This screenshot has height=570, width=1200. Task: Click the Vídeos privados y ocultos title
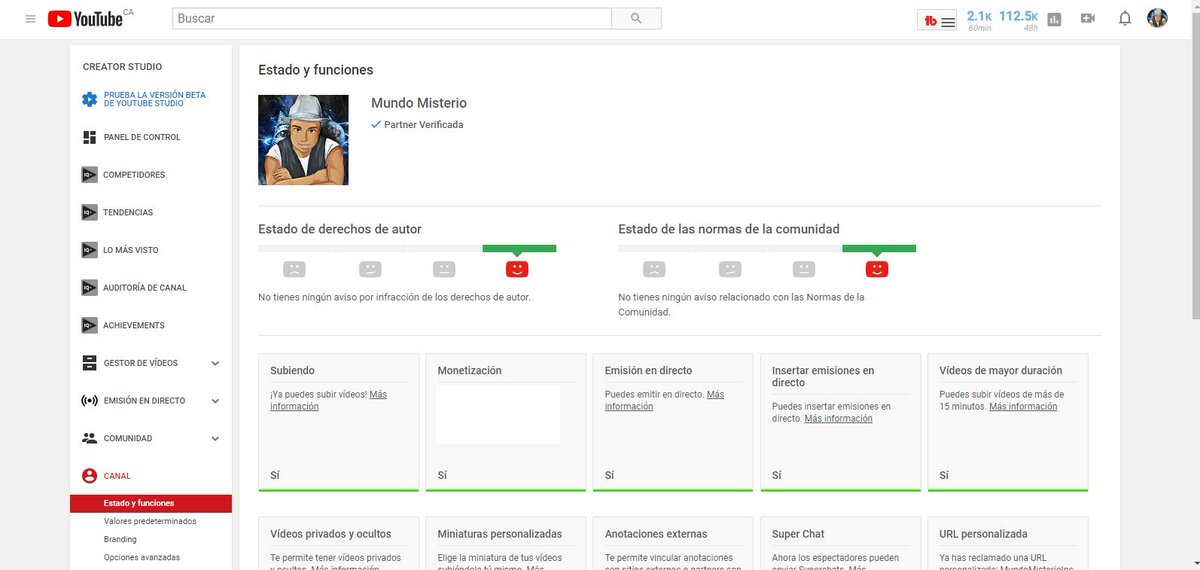coord(331,534)
